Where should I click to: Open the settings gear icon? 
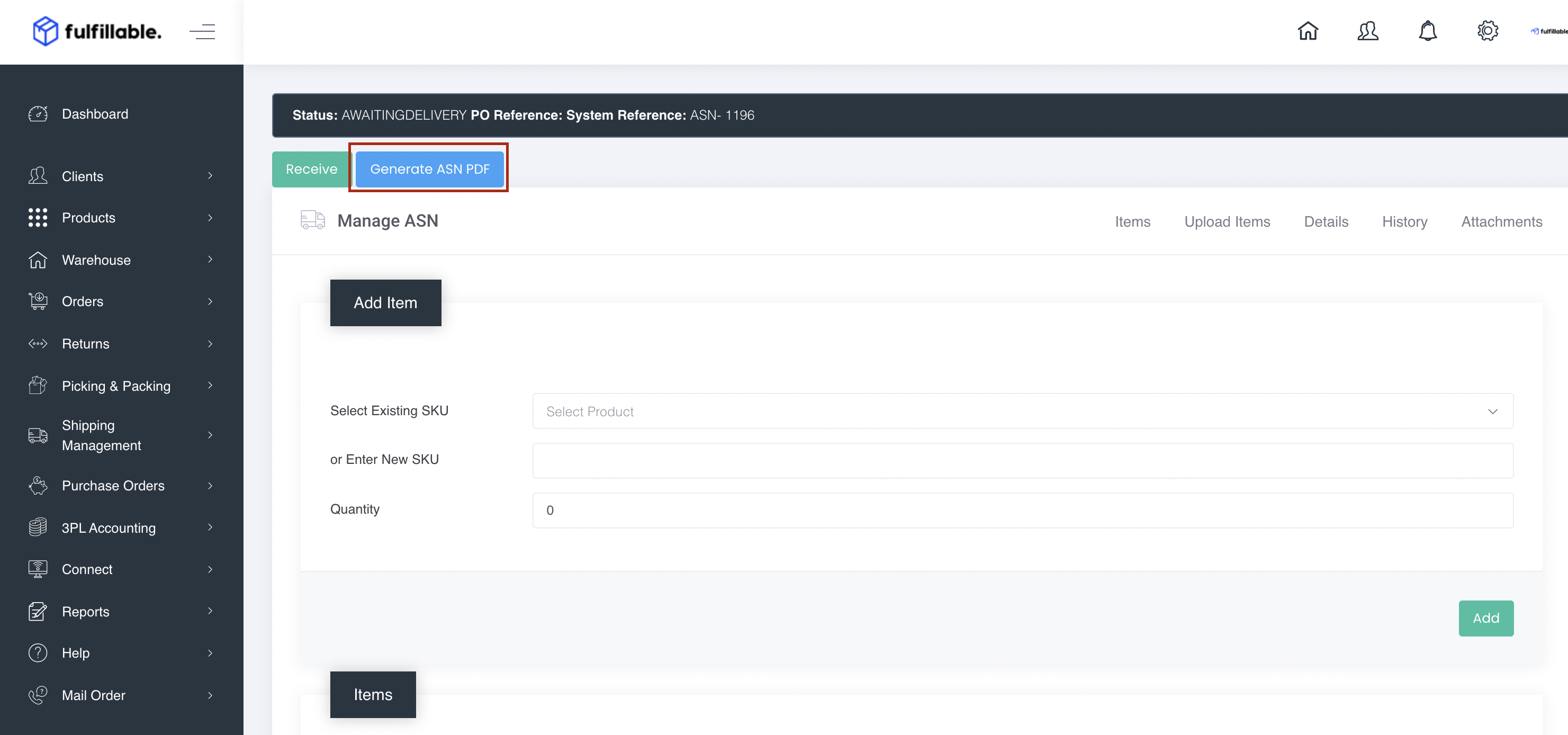[1488, 30]
